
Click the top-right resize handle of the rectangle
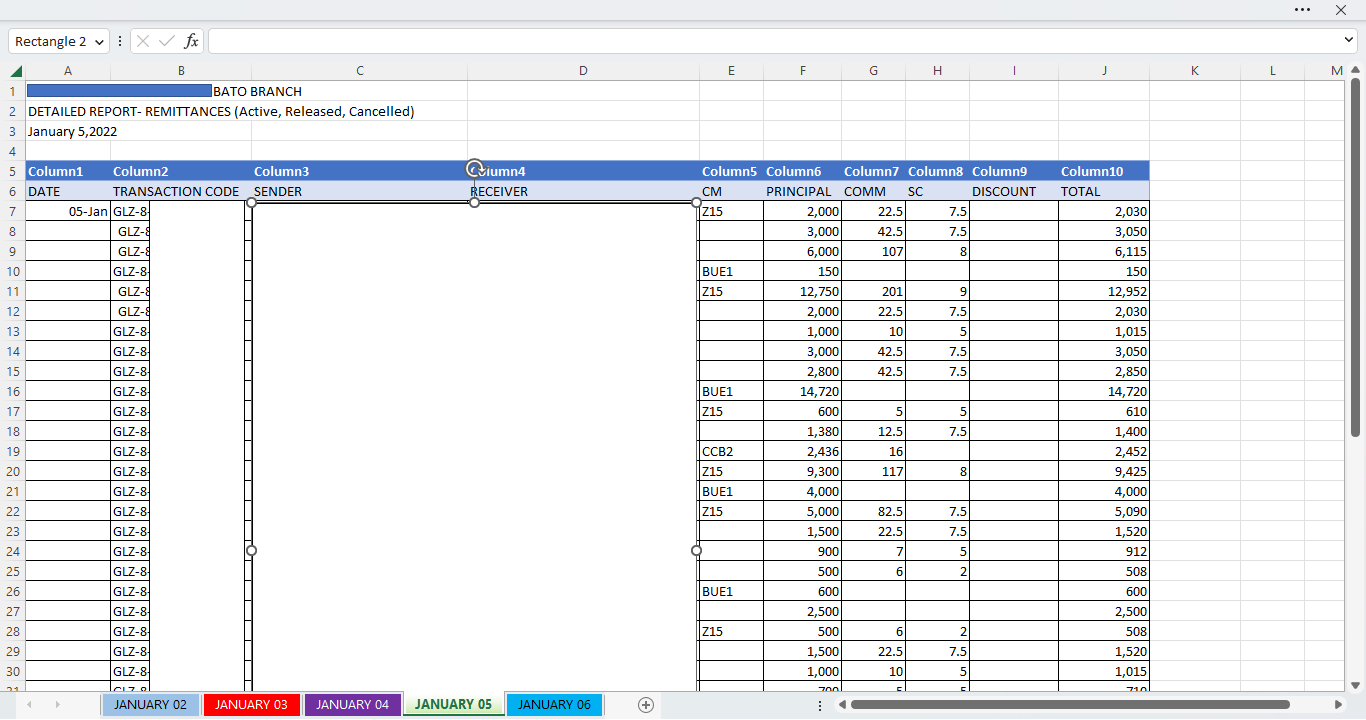(697, 202)
